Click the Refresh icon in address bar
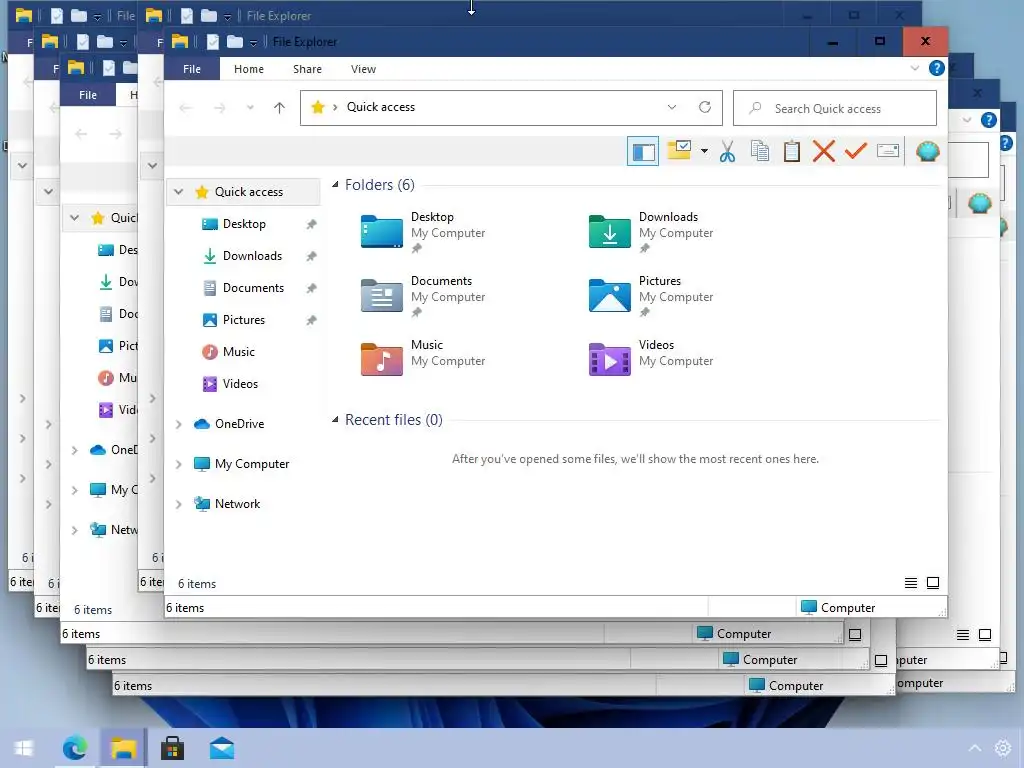The height and width of the screenshot is (768, 1024). coord(705,107)
